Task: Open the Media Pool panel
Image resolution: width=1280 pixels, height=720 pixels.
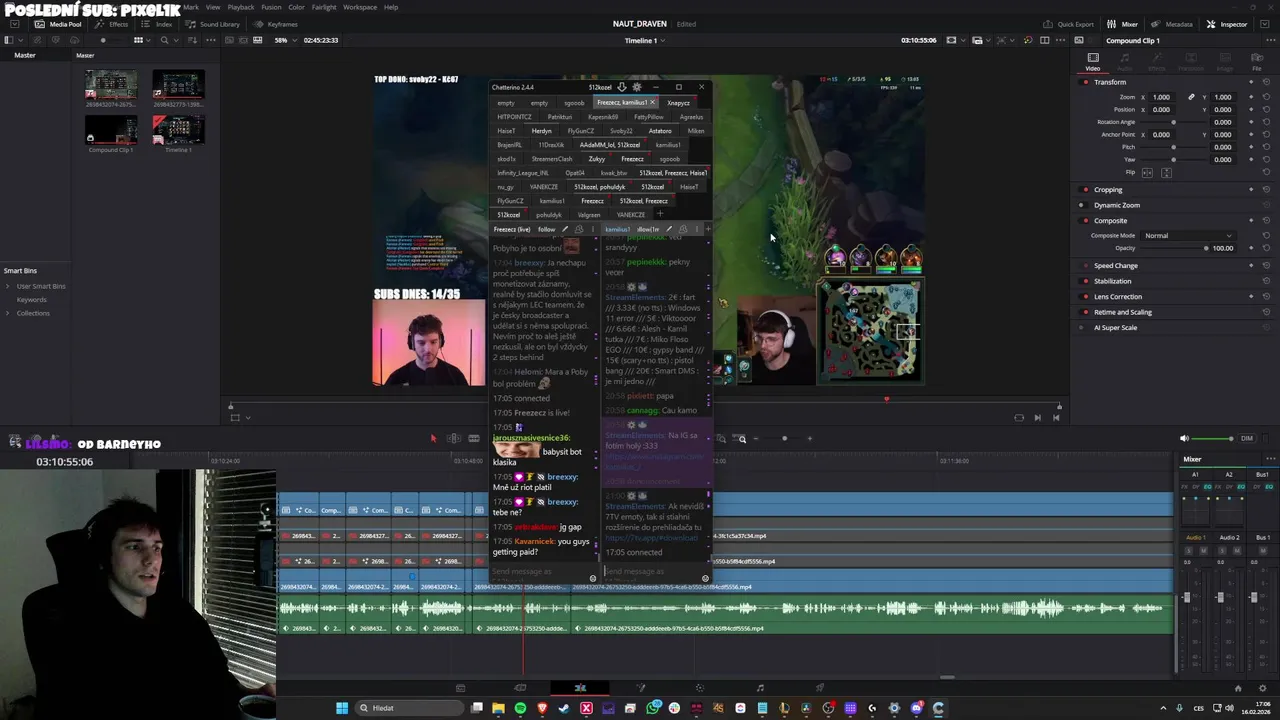Action: (59, 24)
